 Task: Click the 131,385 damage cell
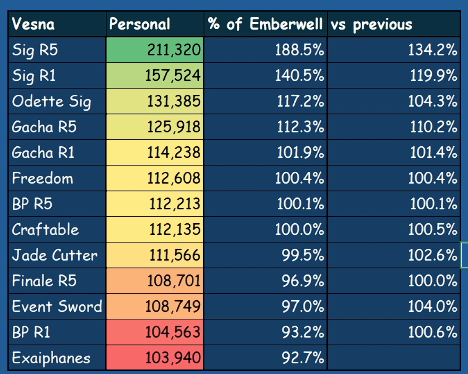click(155, 101)
